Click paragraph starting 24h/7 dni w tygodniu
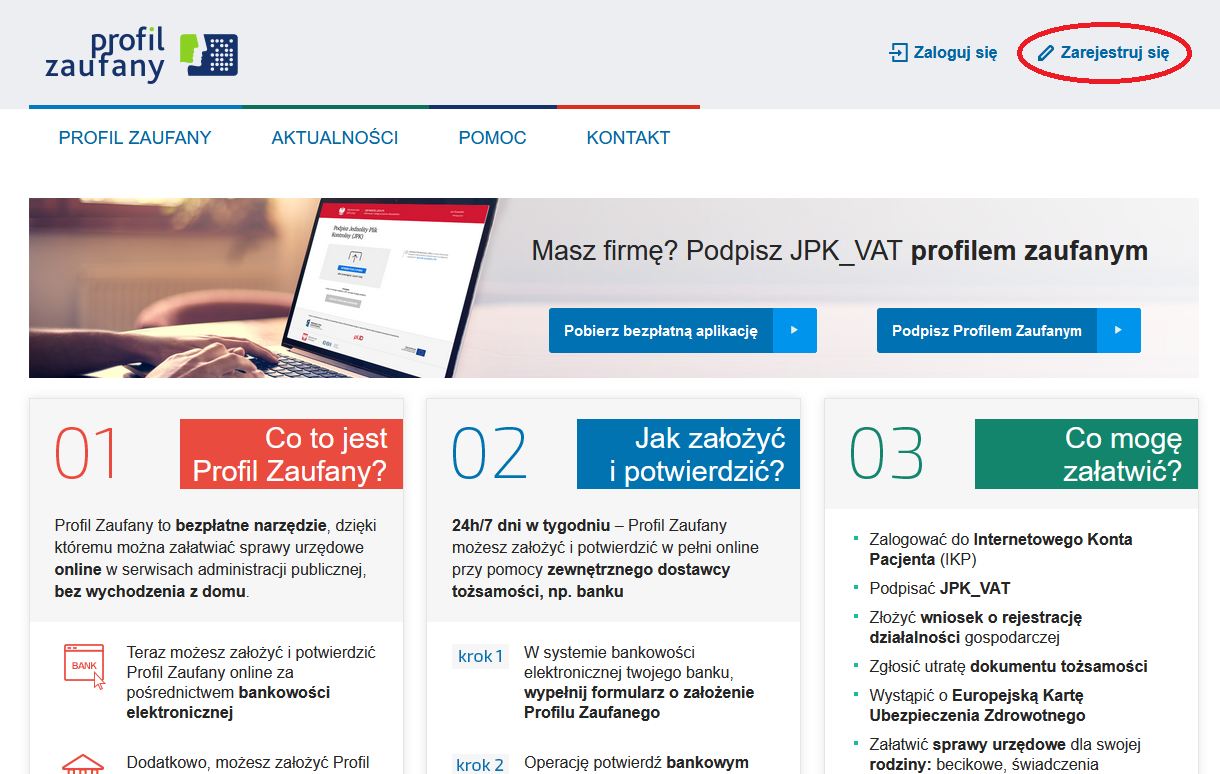The image size is (1220, 774). tap(606, 558)
